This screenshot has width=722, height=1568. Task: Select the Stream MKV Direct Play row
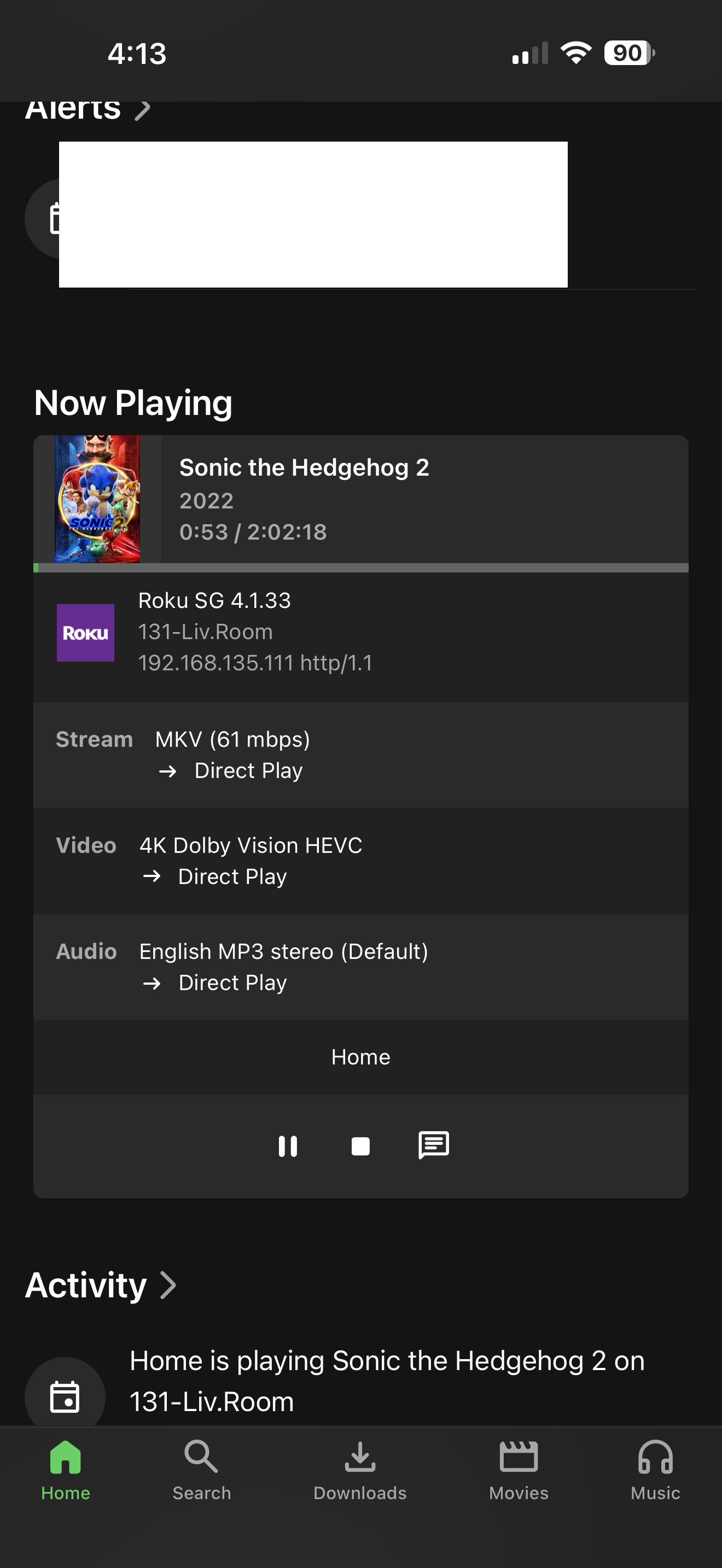tap(360, 755)
